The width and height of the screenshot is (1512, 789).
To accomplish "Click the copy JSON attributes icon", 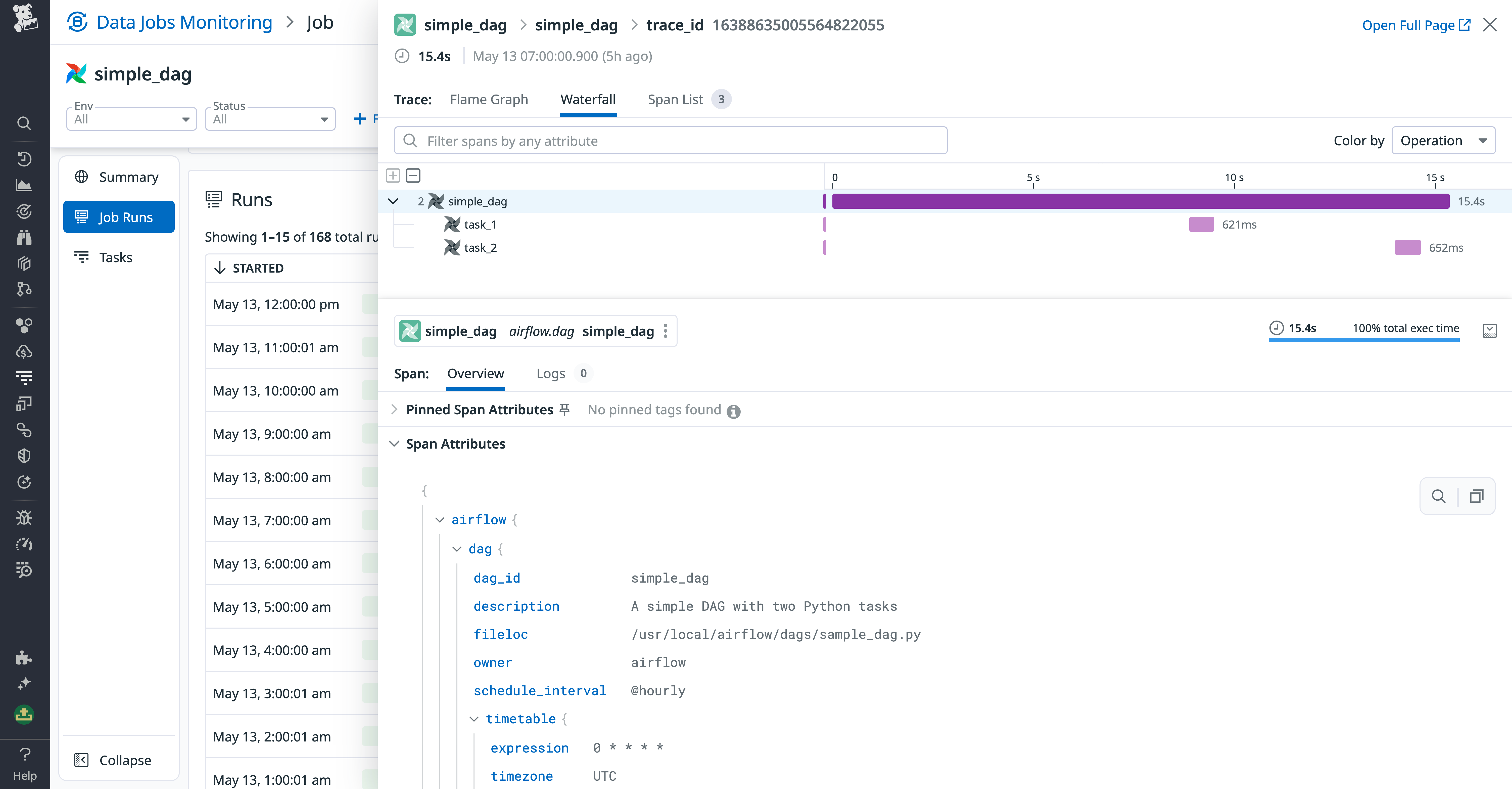I will (1476, 496).
